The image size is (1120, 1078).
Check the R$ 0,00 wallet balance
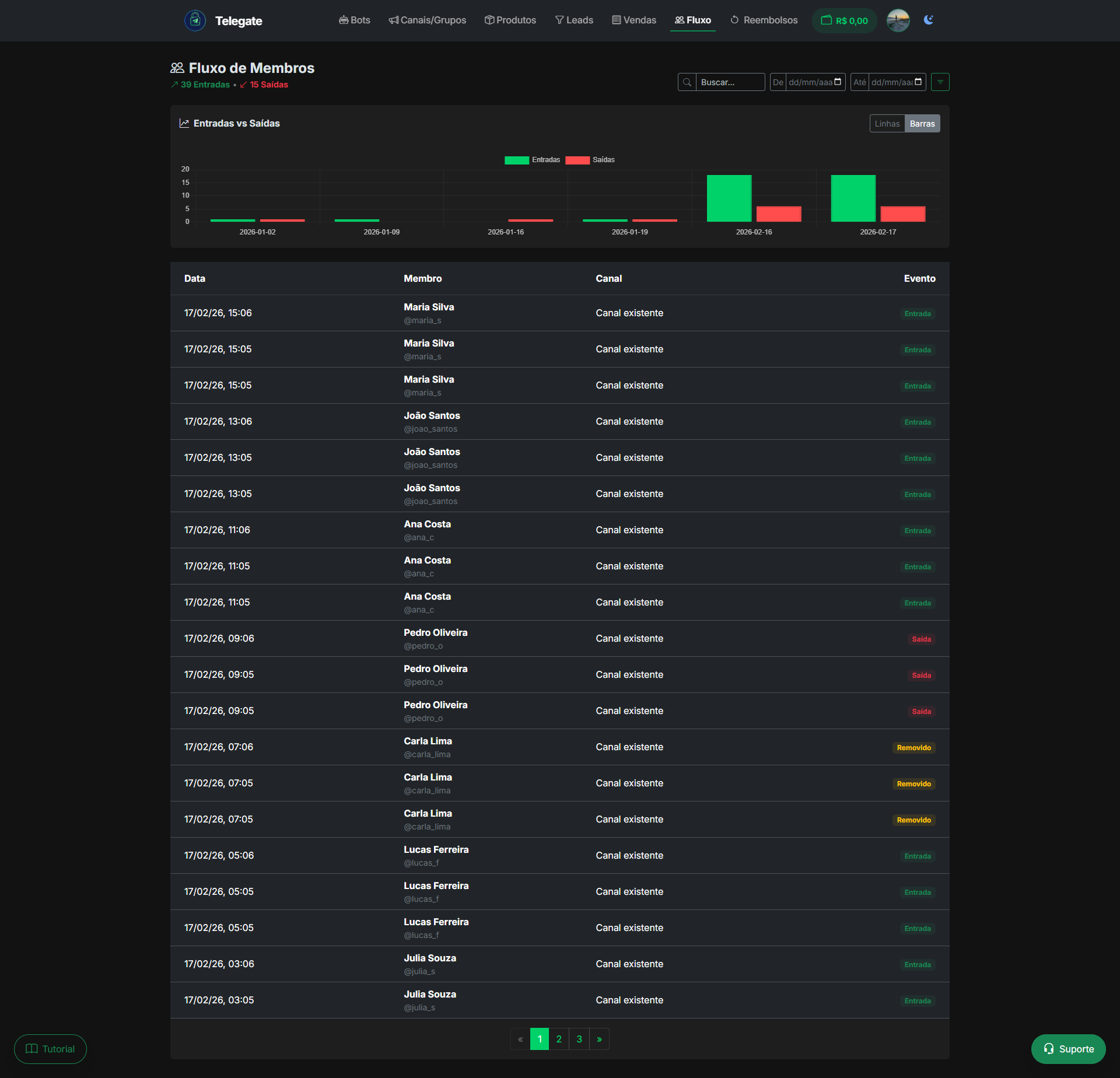844,20
